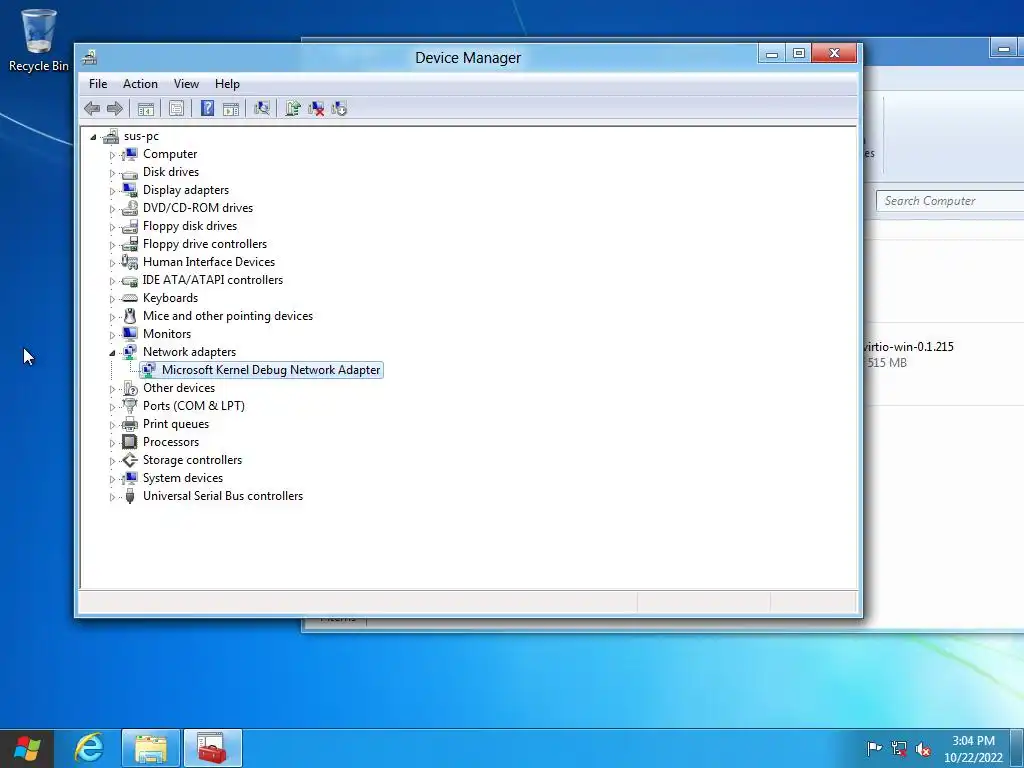This screenshot has width=1024, height=768.
Task: Click the Uninstall device icon with red X
Action: coord(316,108)
